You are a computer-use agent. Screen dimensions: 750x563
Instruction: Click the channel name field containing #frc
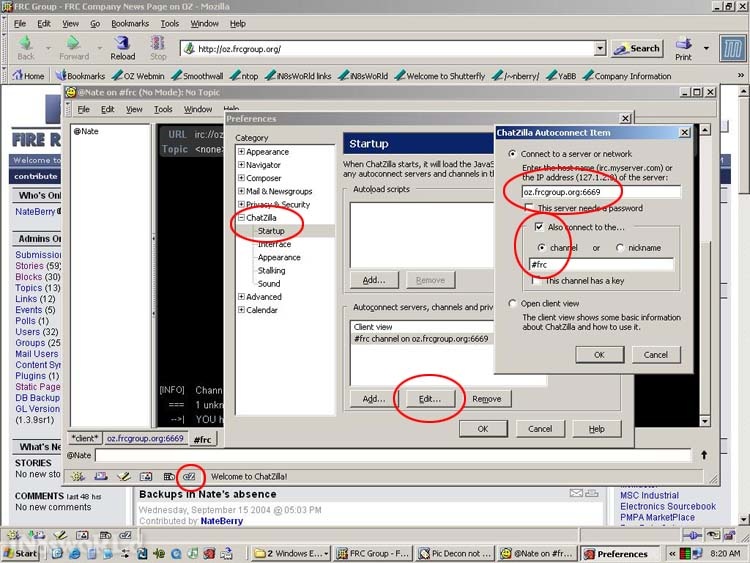coord(601,265)
